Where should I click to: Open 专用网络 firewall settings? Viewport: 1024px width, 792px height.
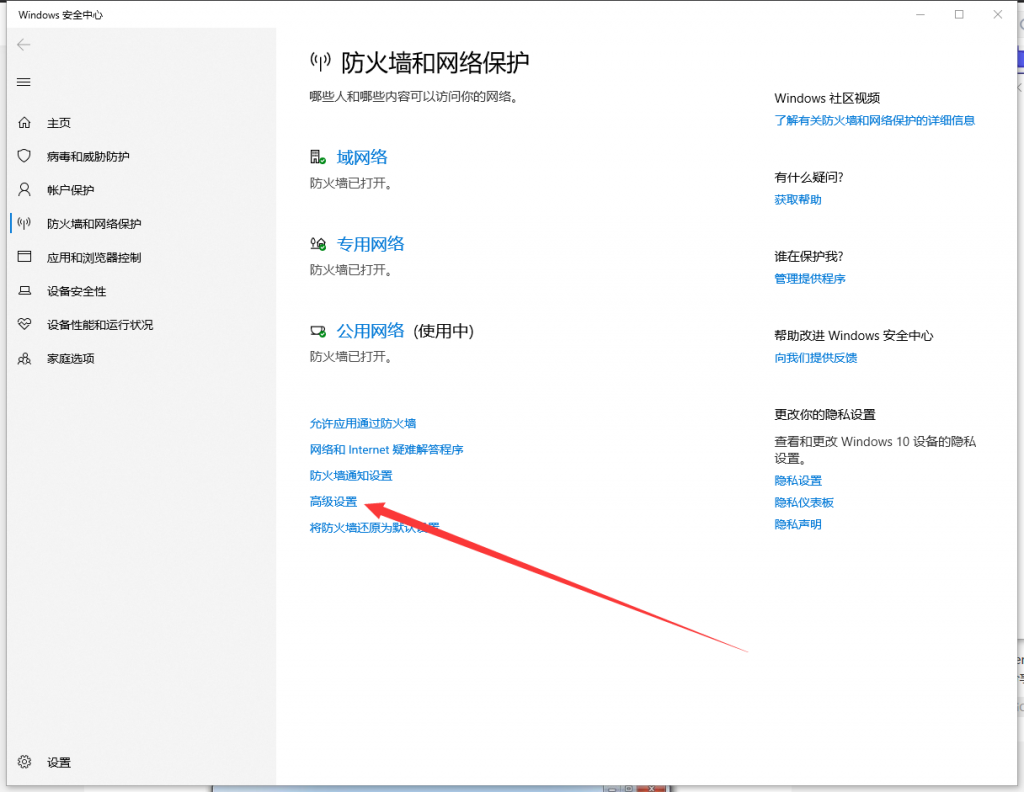pyautogui.click(x=370, y=244)
